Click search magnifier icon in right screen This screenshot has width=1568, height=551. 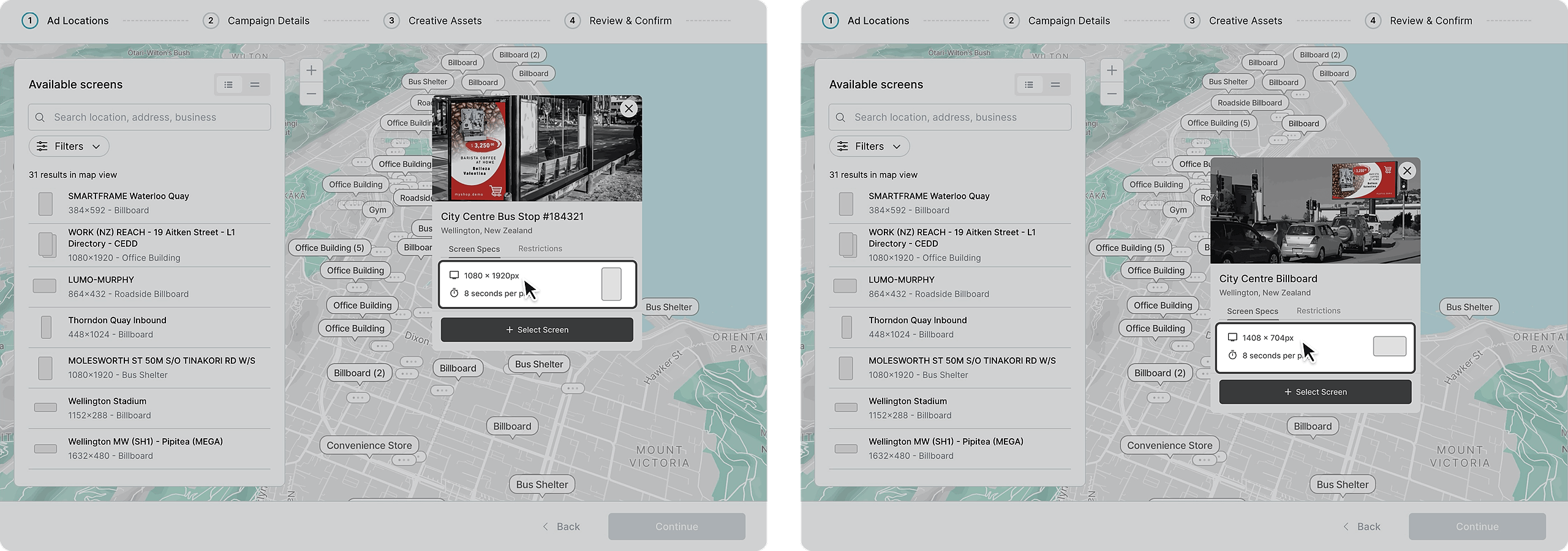click(x=840, y=118)
